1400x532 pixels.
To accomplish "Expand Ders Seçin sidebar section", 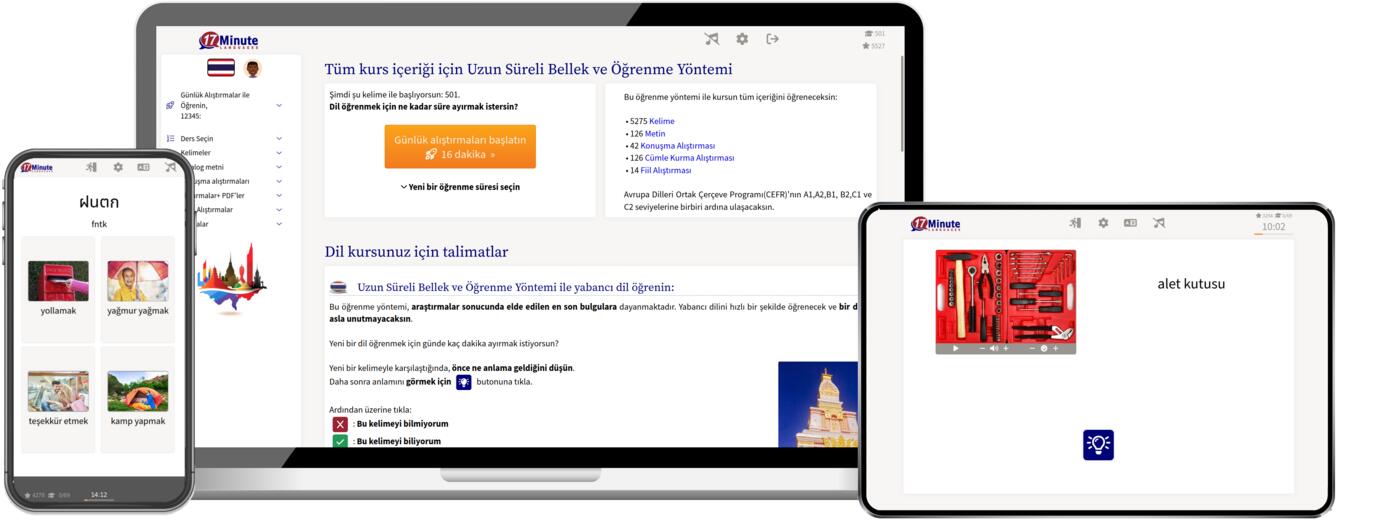I will pyautogui.click(x=279, y=139).
